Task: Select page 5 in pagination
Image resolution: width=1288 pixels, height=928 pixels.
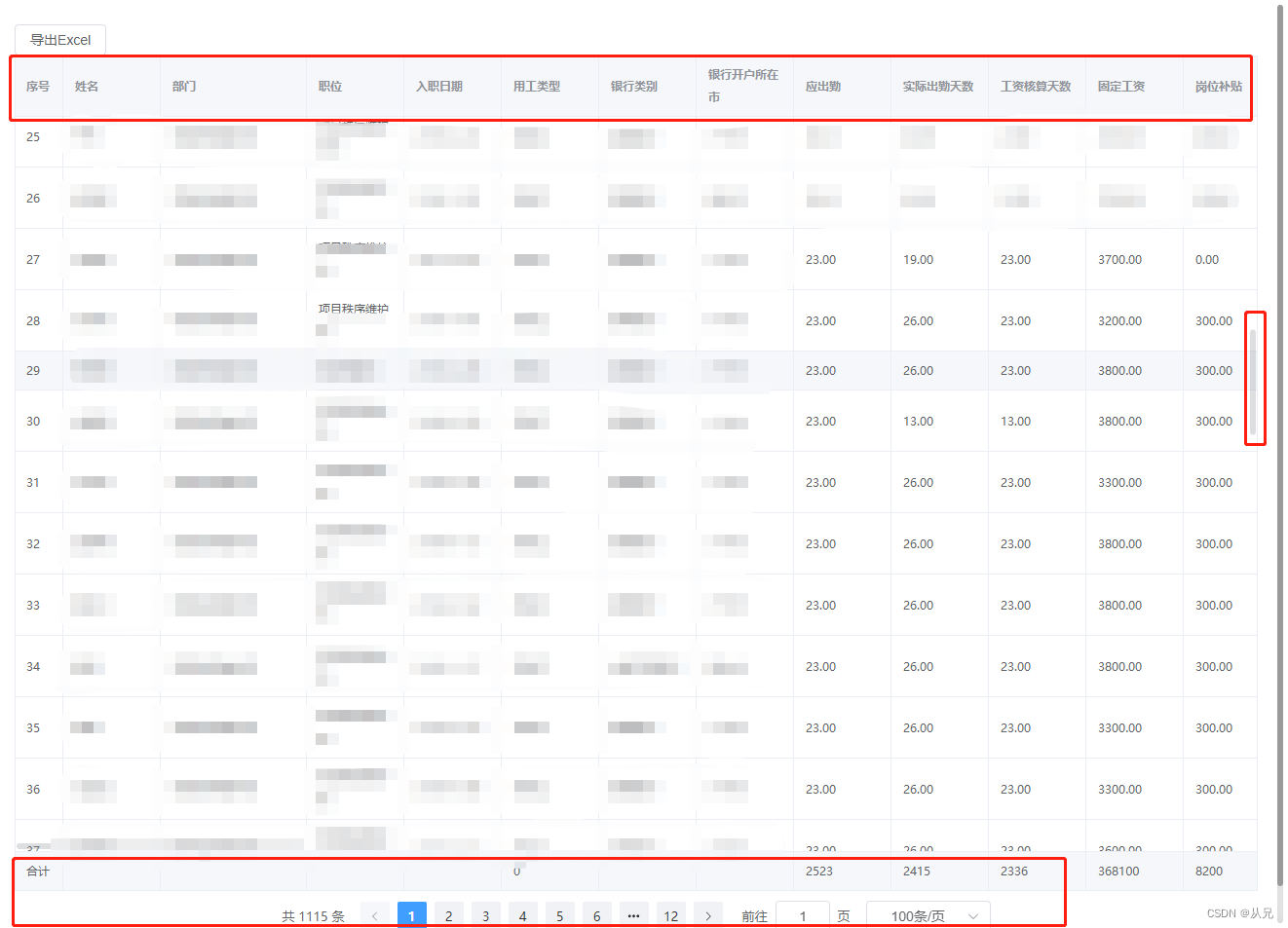Action: (x=560, y=915)
